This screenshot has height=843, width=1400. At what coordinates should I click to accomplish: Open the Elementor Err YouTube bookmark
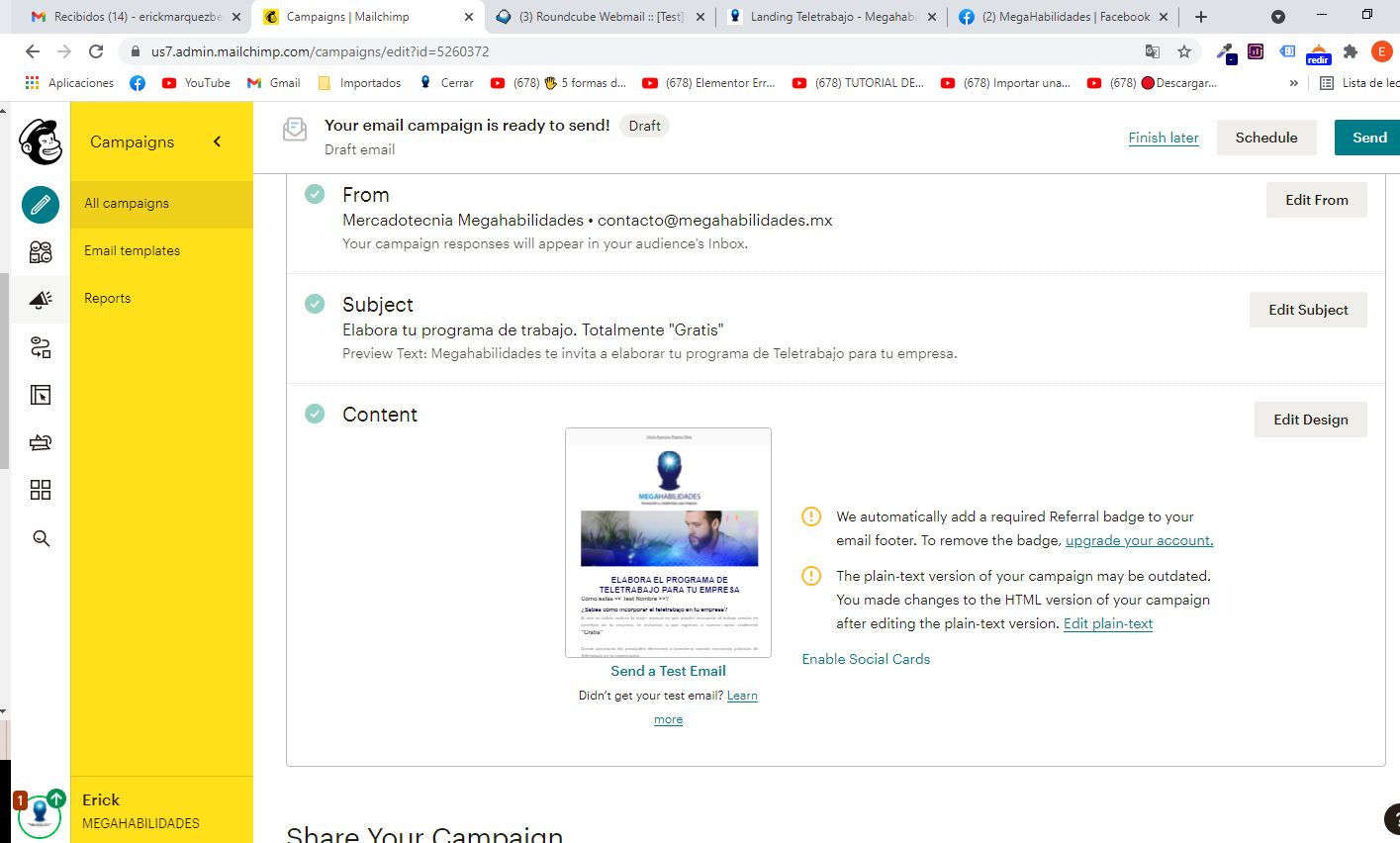tap(708, 83)
